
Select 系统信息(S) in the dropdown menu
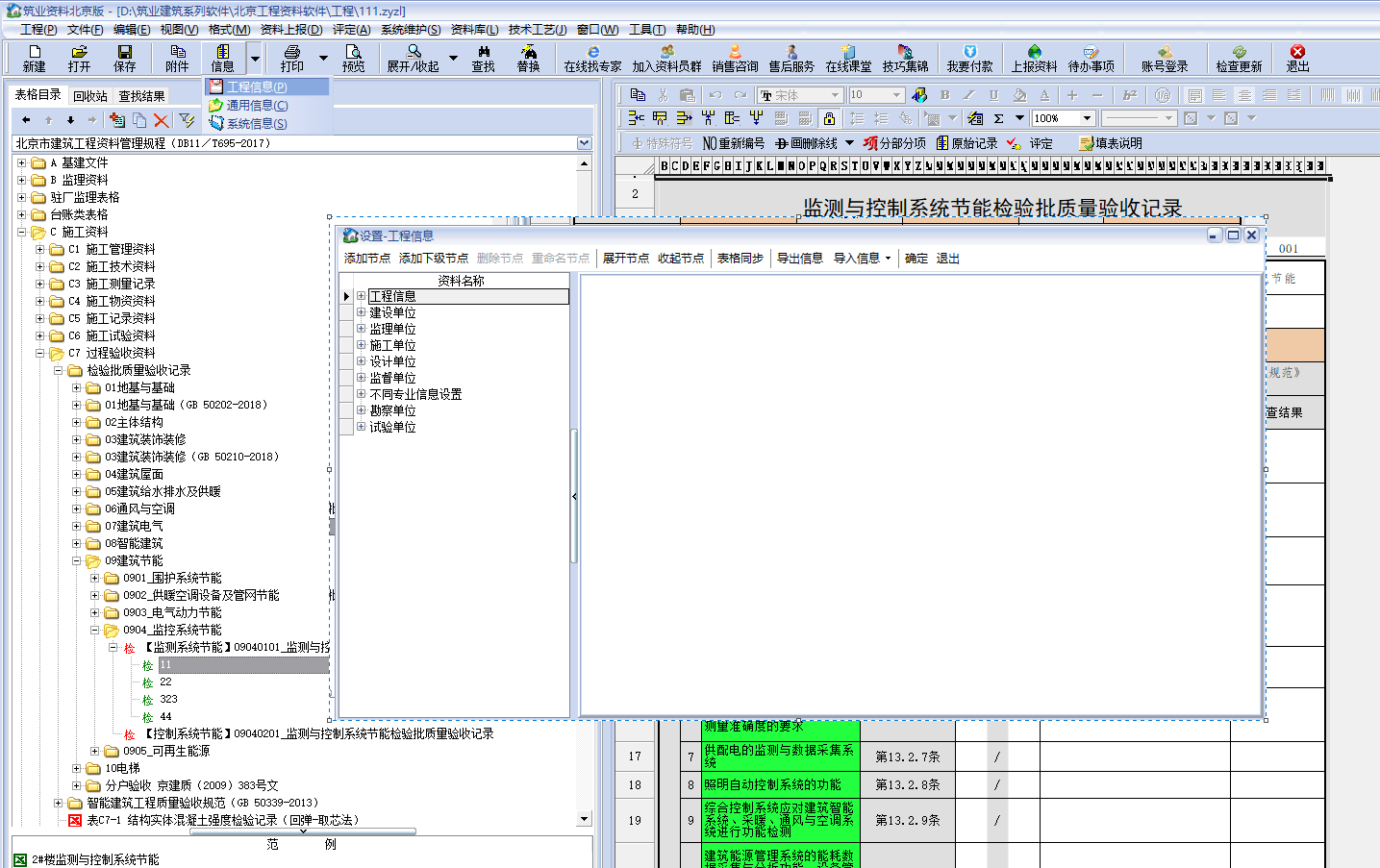coord(267,123)
